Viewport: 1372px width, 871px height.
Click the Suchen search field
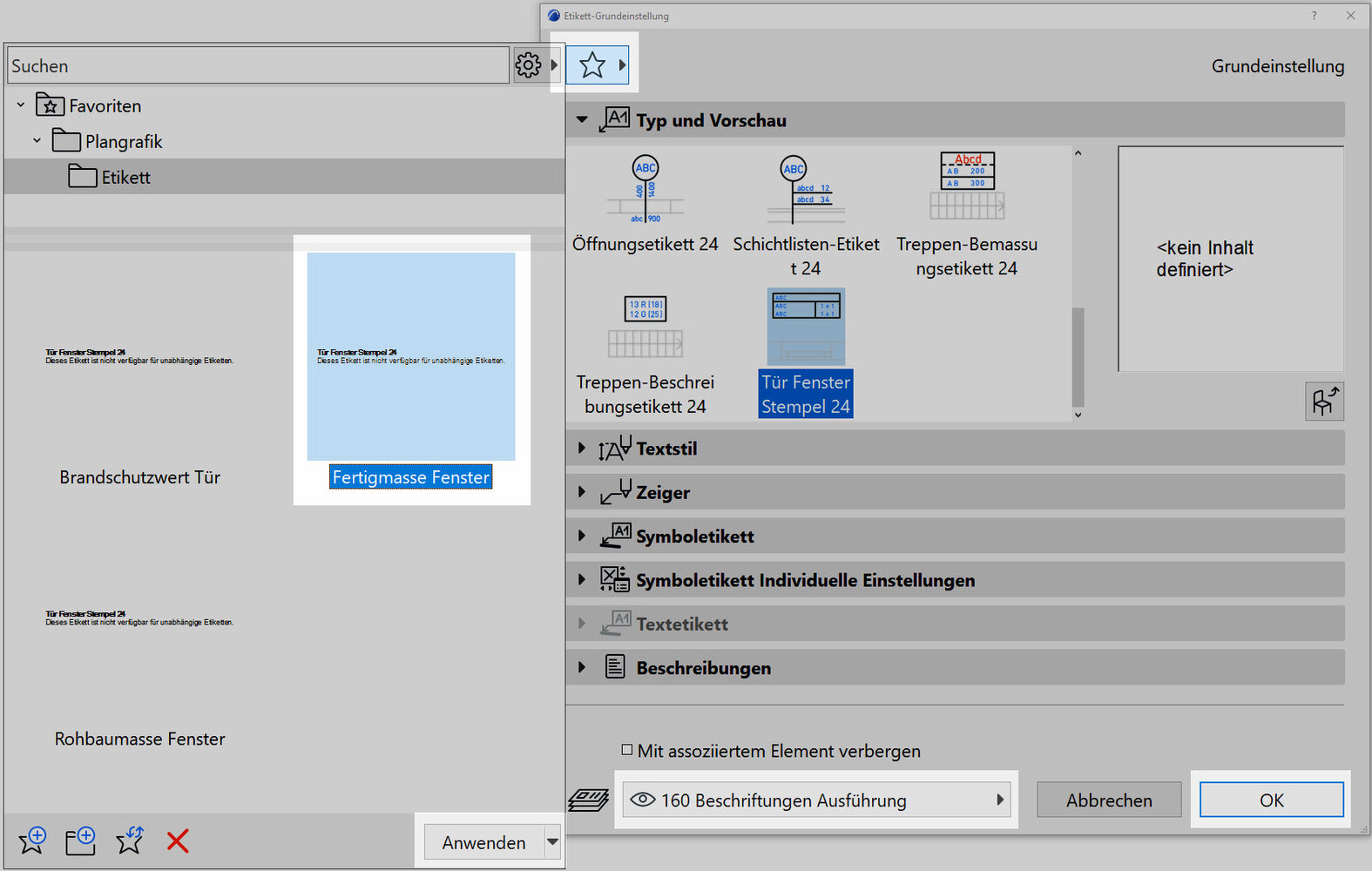point(258,66)
